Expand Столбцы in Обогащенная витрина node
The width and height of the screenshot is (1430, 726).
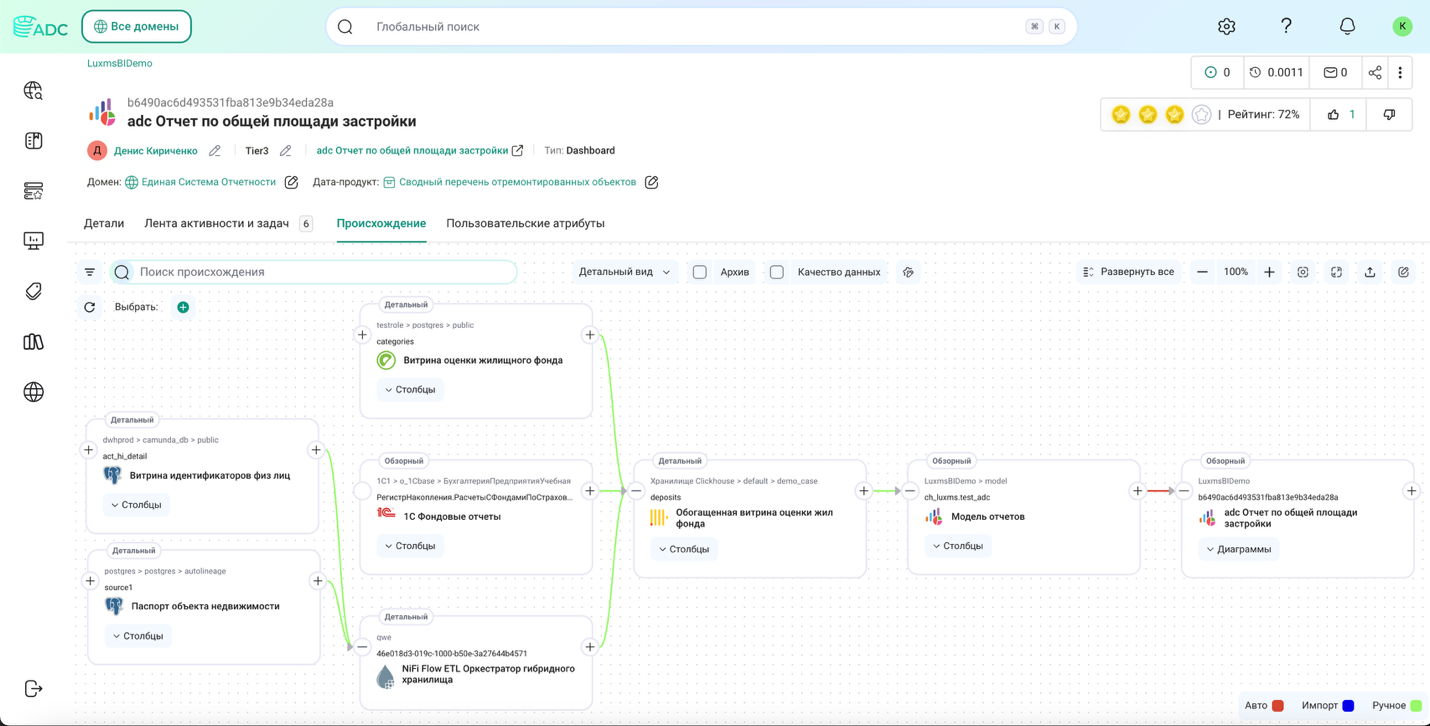684,549
